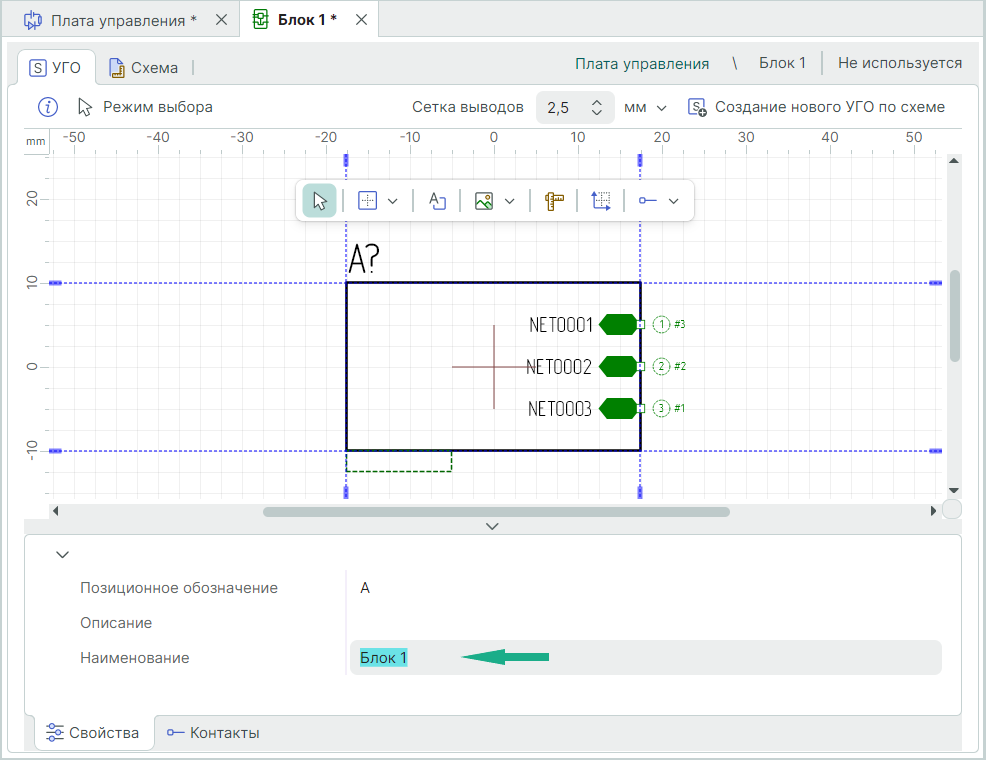
Task: Click the Наименование field with Блок 1
Action: pyautogui.click(x=645, y=658)
